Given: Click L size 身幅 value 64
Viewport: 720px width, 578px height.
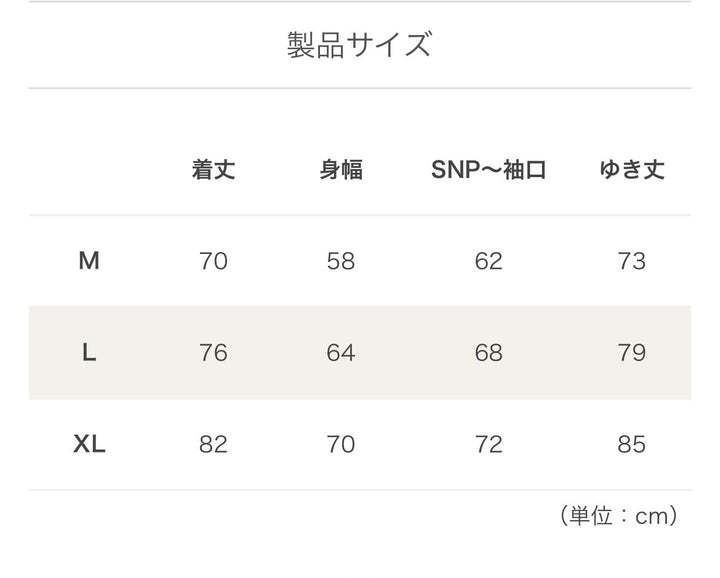Looking at the screenshot, I should coord(341,353).
